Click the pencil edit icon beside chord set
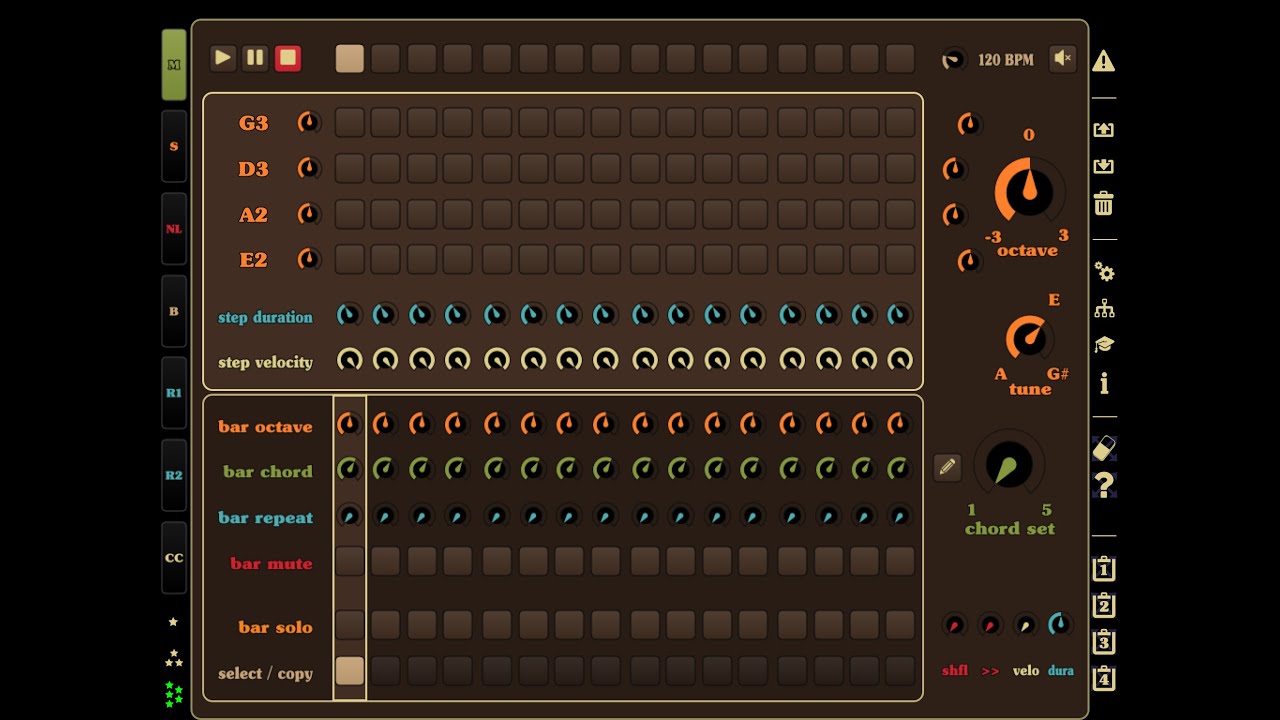 tap(947, 467)
